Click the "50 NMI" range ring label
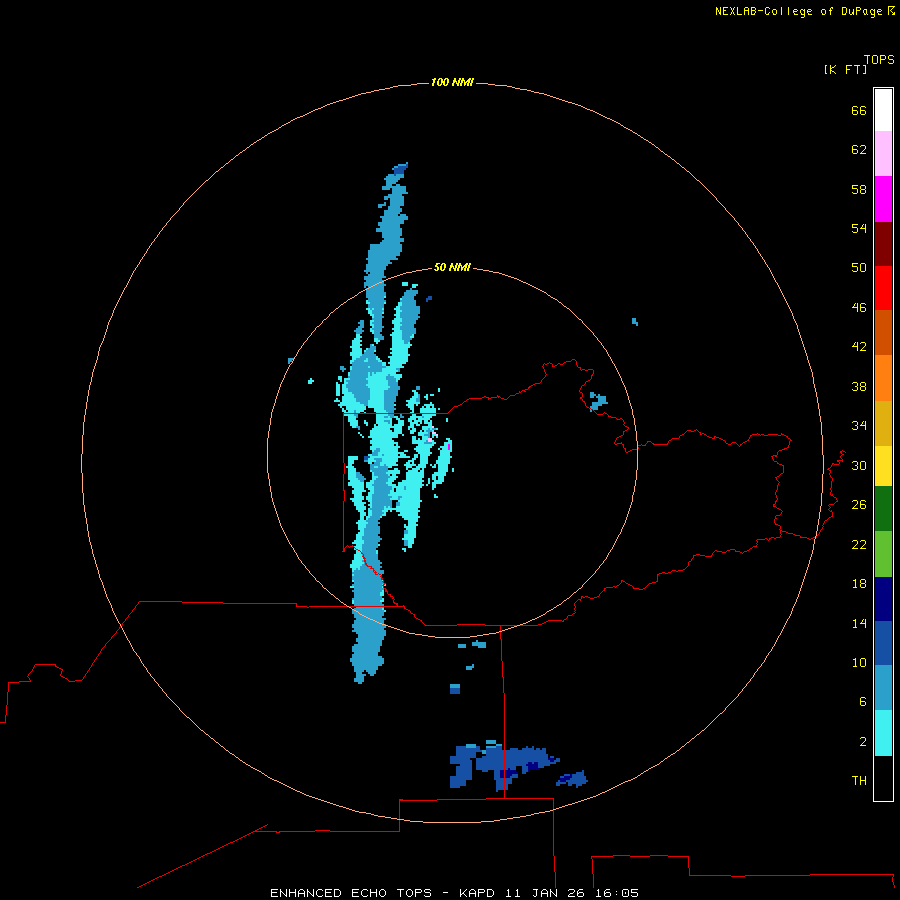This screenshot has width=900, height=900. [x=452, y=267]
